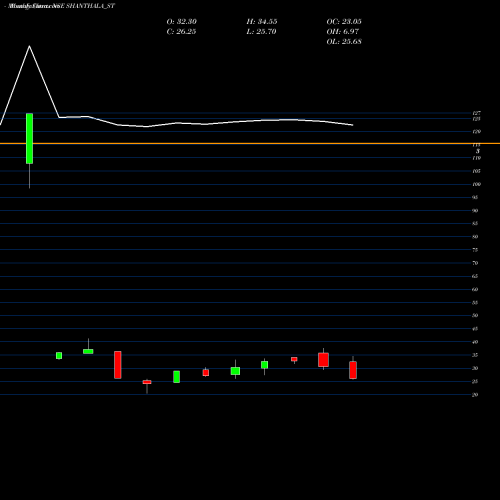Click the 100 price axis label
The image size is (500, 500).
tap(476, 184)
